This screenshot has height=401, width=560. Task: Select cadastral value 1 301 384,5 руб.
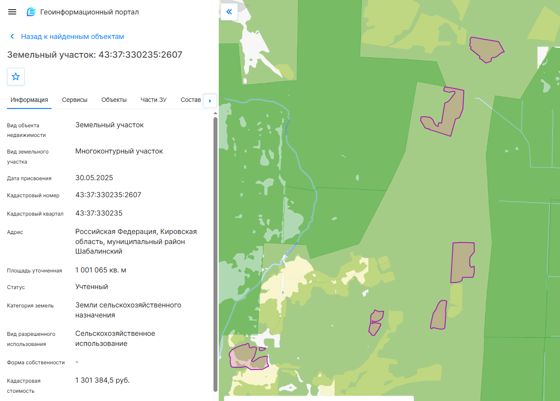point(102,380)
